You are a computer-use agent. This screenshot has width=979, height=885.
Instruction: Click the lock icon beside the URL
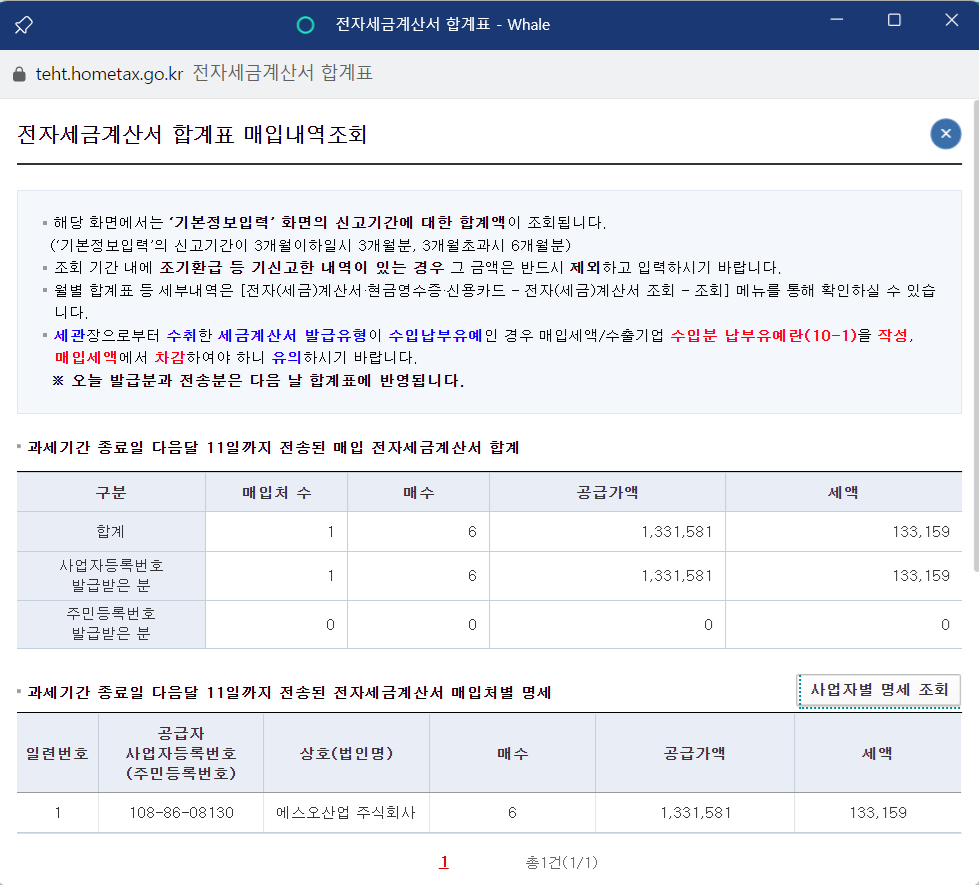[19, 74]
